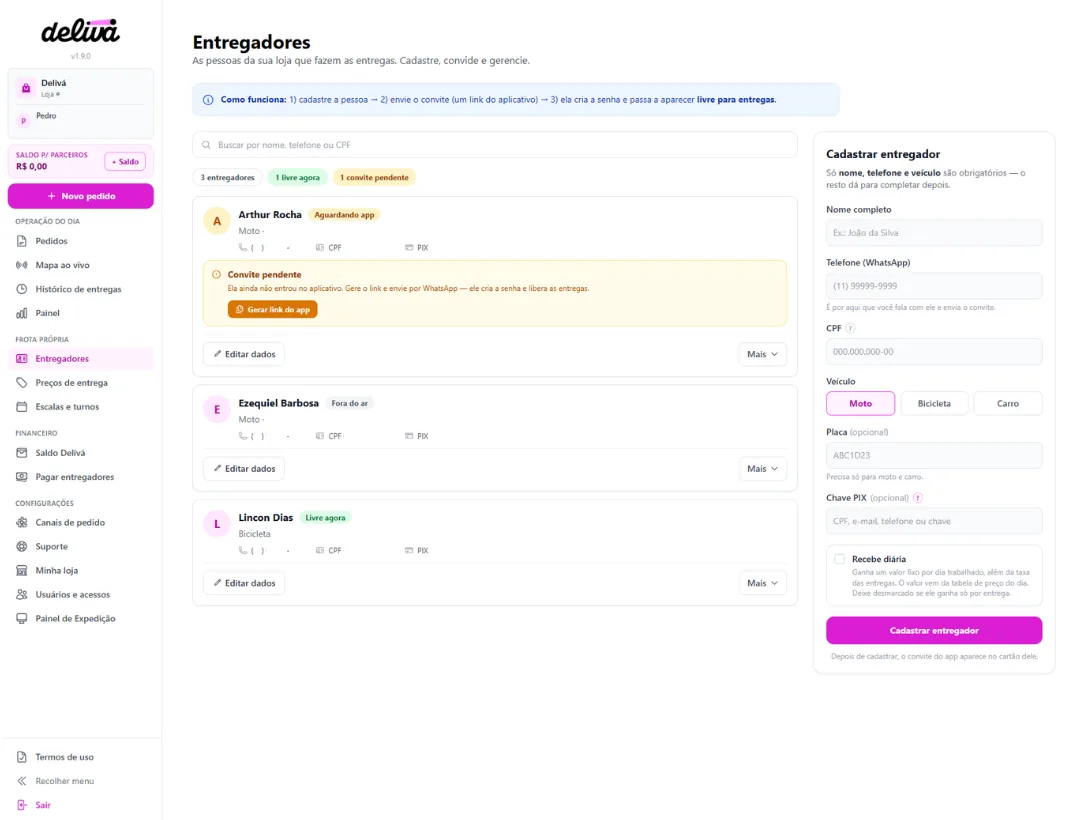1080x820 pixels.
Task: Expand Mais dropdown for Ezequiel Barbosa
Action: pyautogui.click(x=762, y=469)
